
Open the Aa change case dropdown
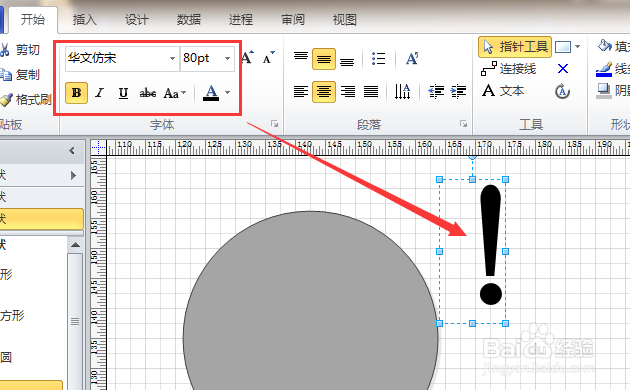tap(175, 93)
